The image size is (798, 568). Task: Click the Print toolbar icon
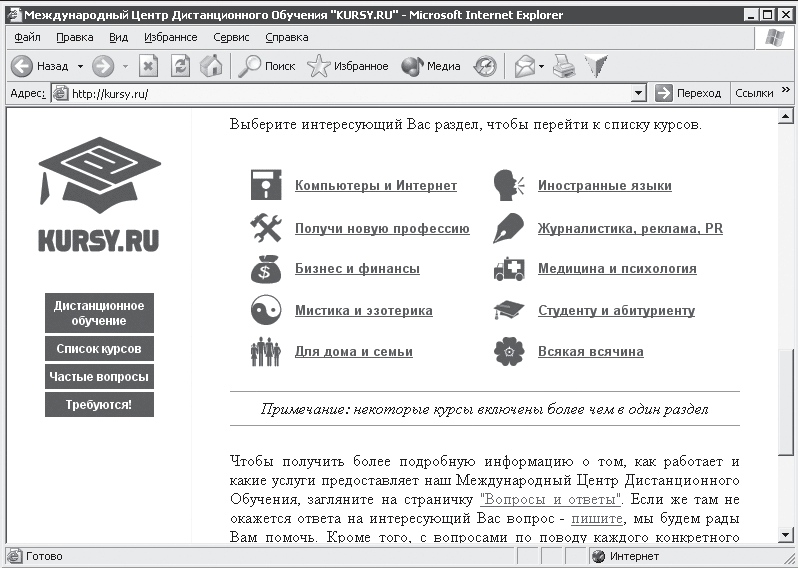point(565,66)
